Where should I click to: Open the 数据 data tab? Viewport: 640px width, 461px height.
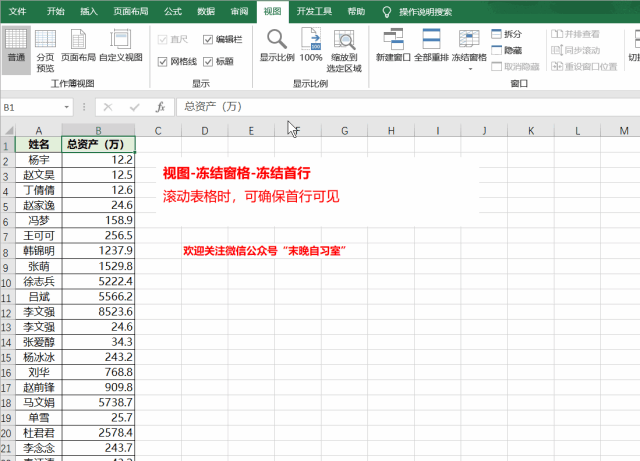pos(206,11)
